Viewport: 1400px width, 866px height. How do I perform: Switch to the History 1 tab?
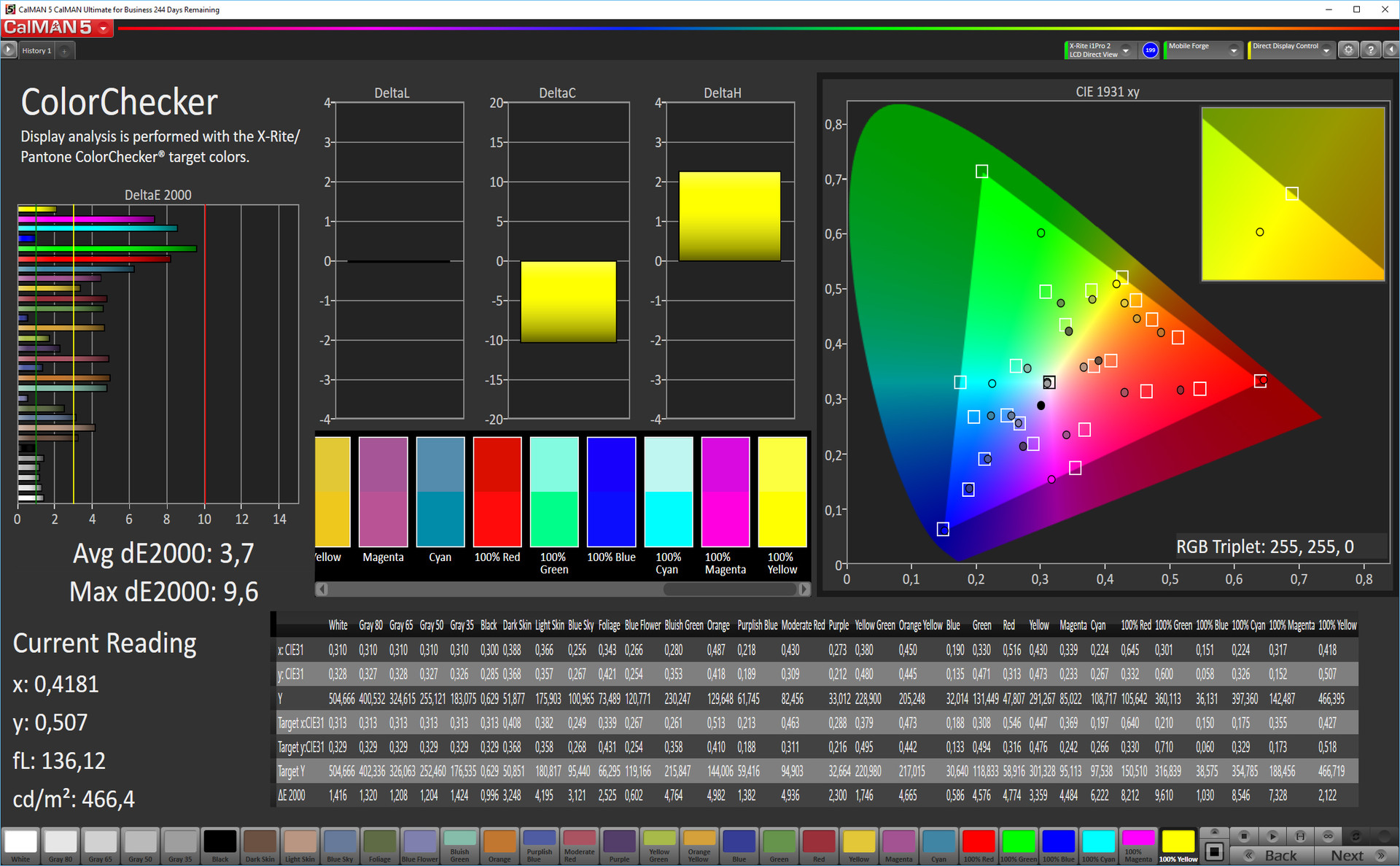coord(36,50)
